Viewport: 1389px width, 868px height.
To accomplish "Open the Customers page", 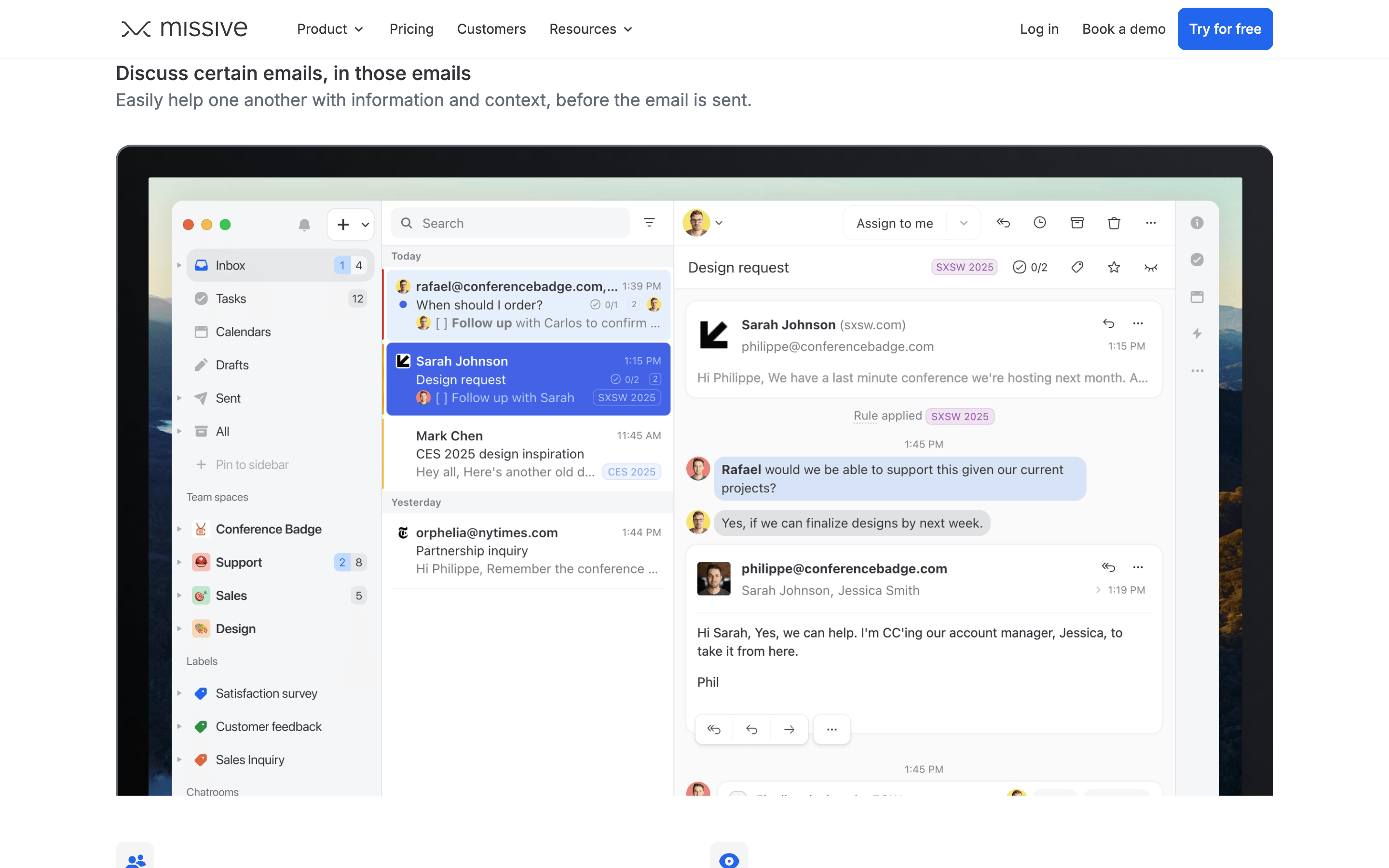I will 491,29.
